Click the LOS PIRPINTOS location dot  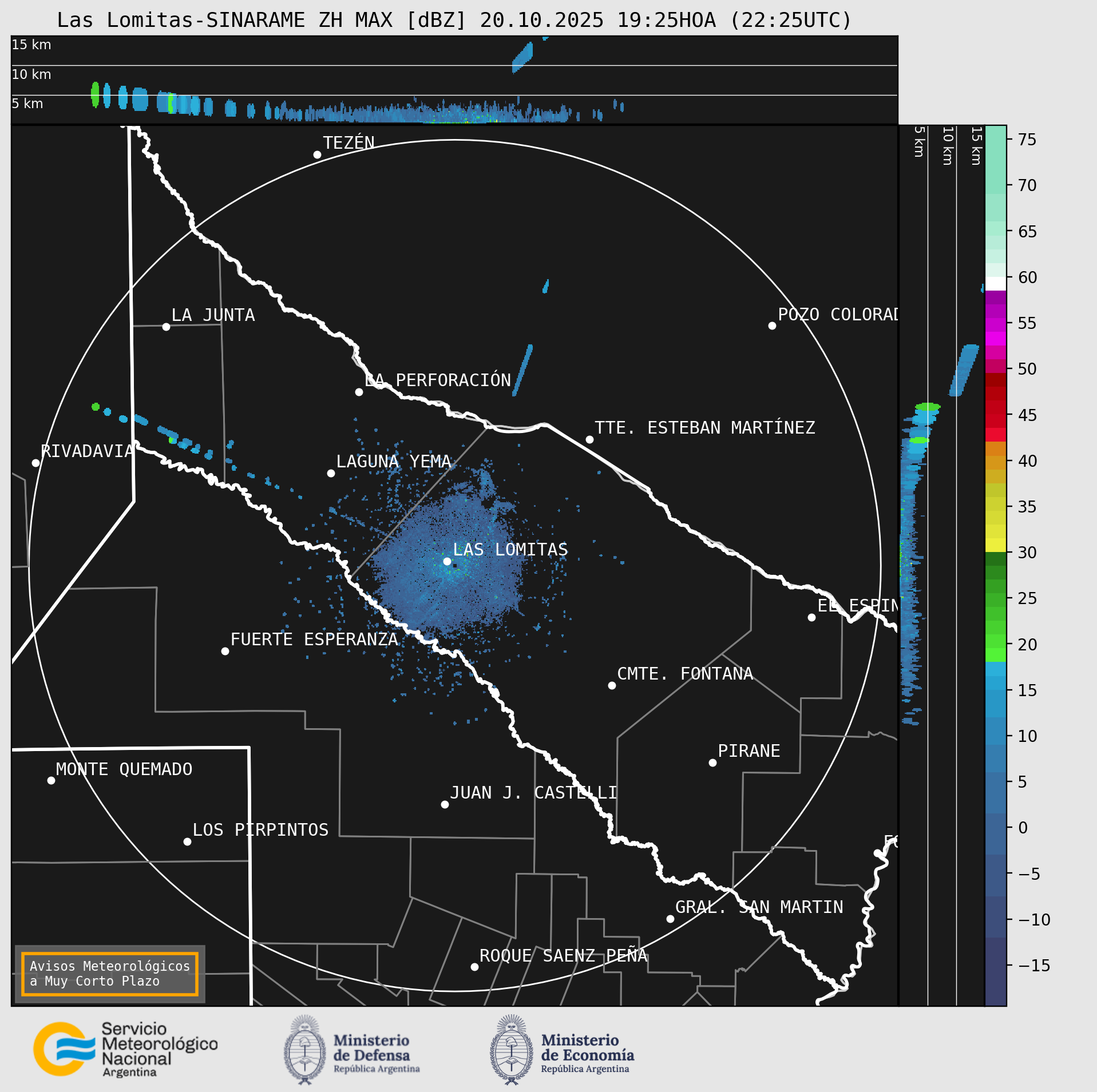click(187, 841)
